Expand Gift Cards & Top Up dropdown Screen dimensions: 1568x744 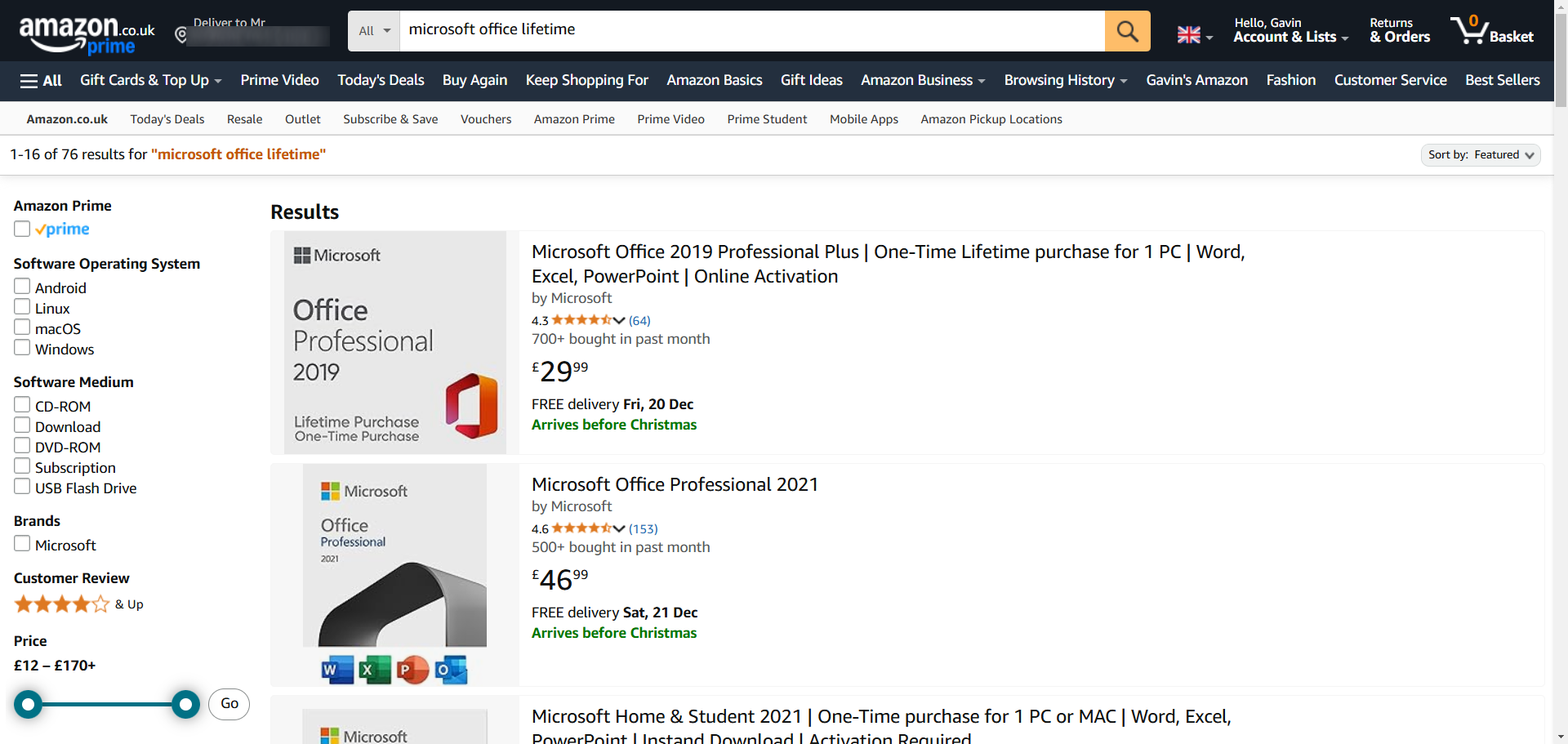pos(151,80)
